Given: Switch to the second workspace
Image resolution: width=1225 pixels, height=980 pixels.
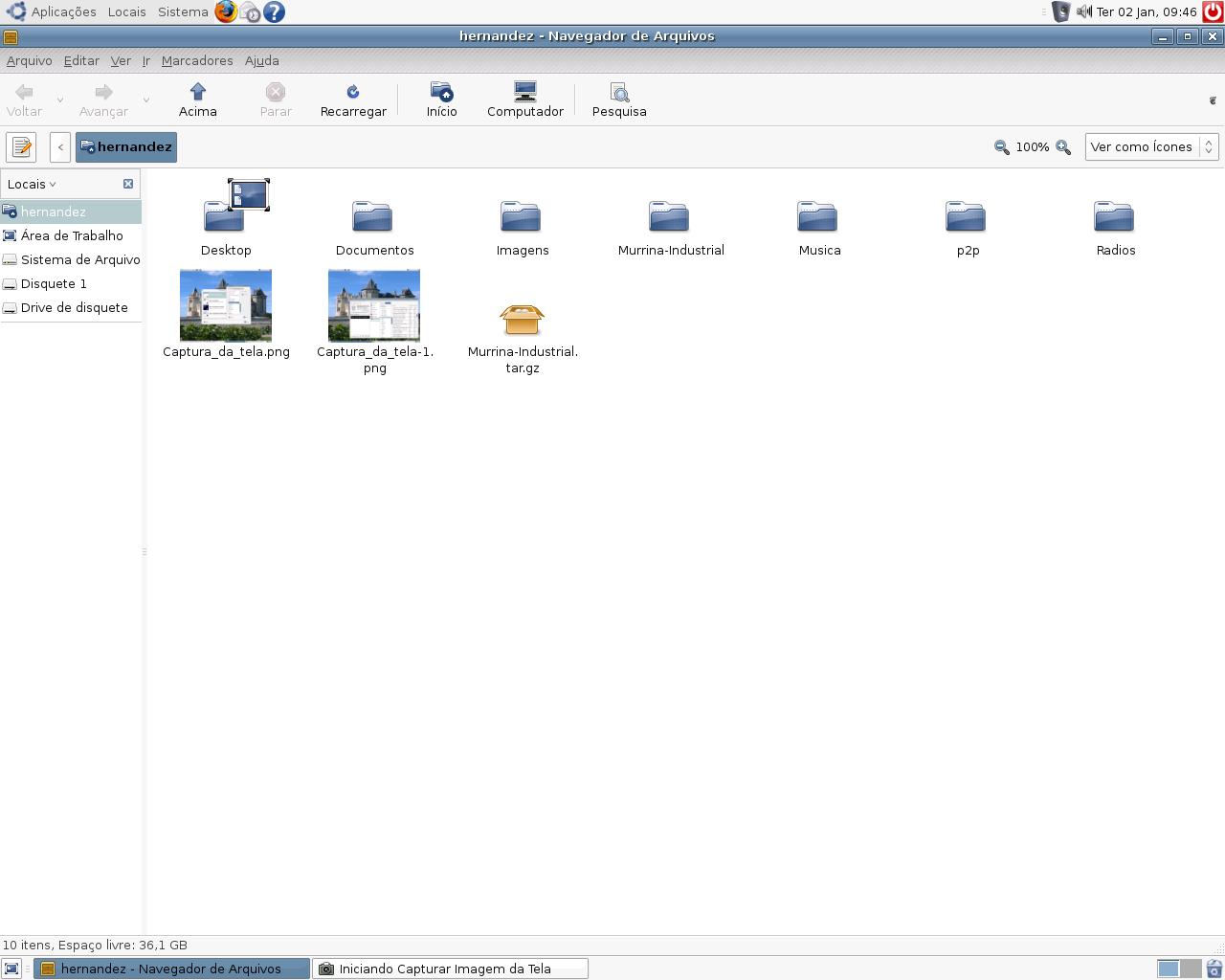Looking at the screenshot, I should coord(1190,969).
